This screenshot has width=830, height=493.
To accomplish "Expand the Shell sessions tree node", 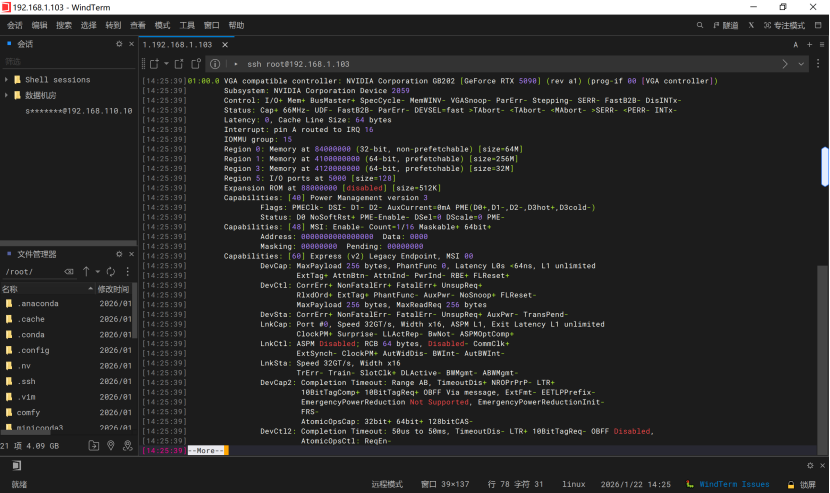I will click(x=7, y=80).
